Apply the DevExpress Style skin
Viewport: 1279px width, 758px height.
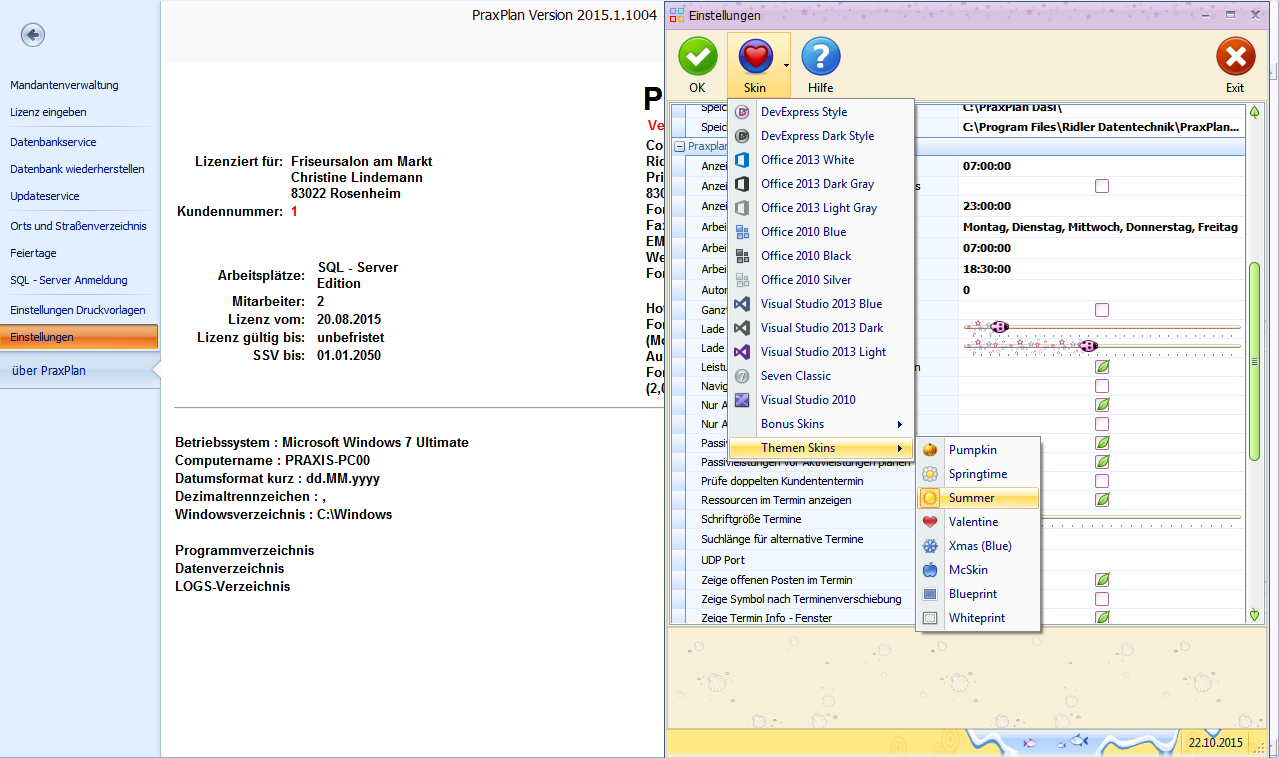coord(820,112)
